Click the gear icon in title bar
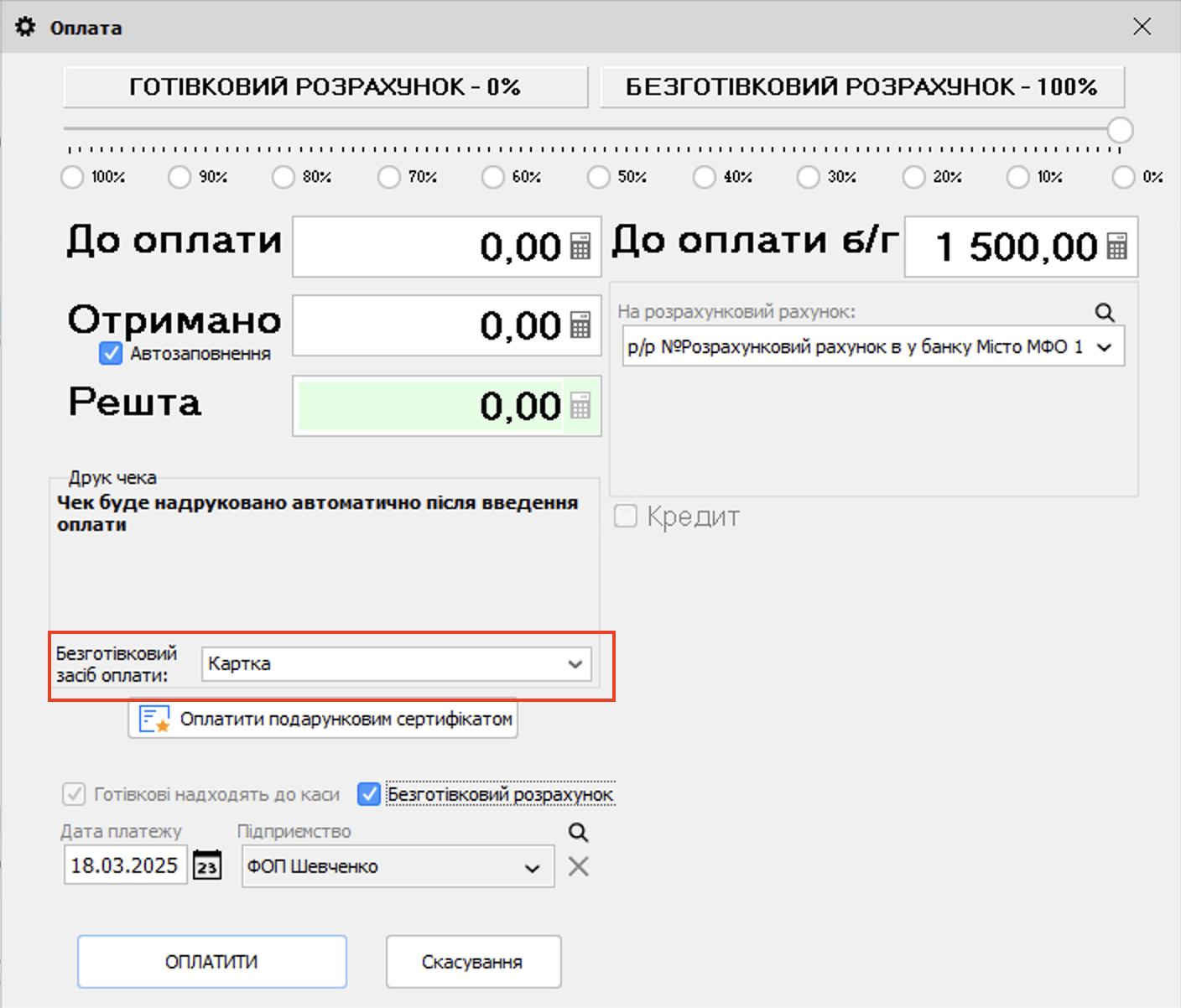Image resolution: width=1181 pixels, height=1008 pixels. (x=26, y=27)
